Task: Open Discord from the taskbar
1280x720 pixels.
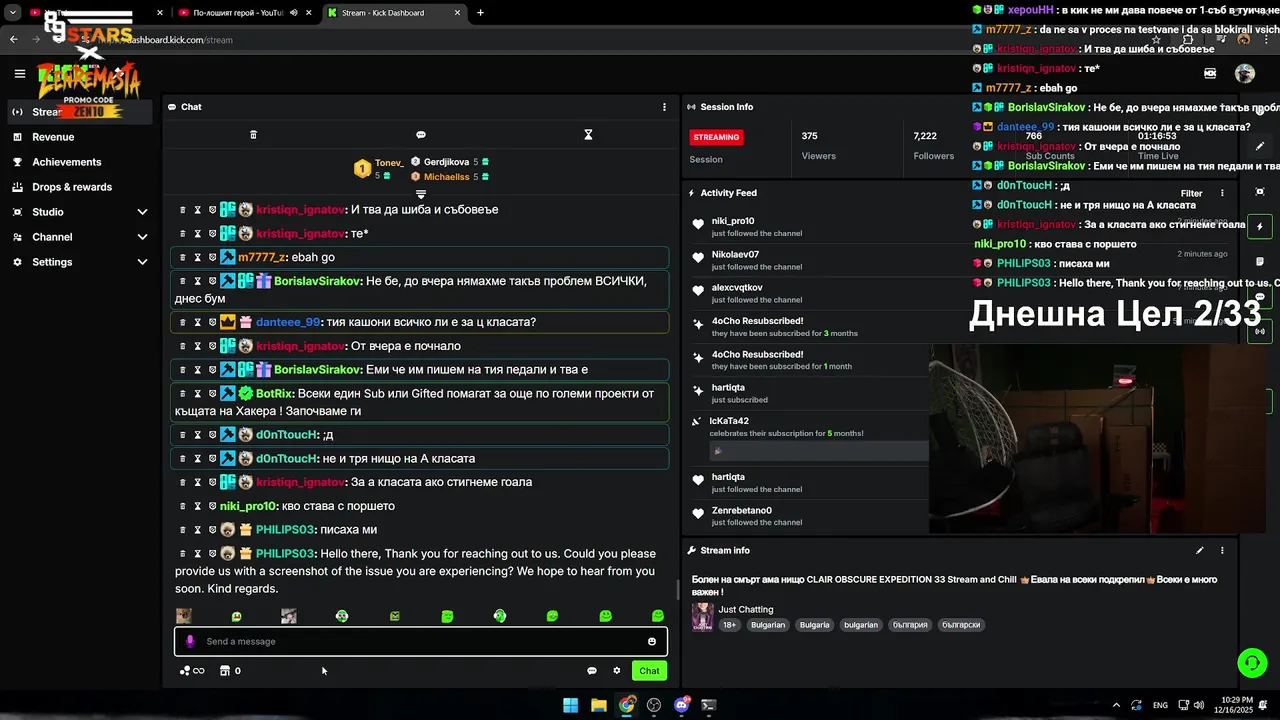Action: coord(682,705)
